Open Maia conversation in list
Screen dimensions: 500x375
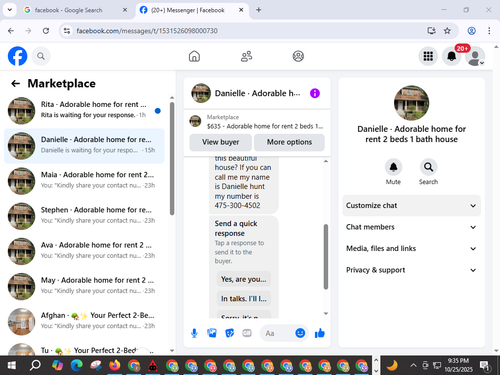[84, 181]
